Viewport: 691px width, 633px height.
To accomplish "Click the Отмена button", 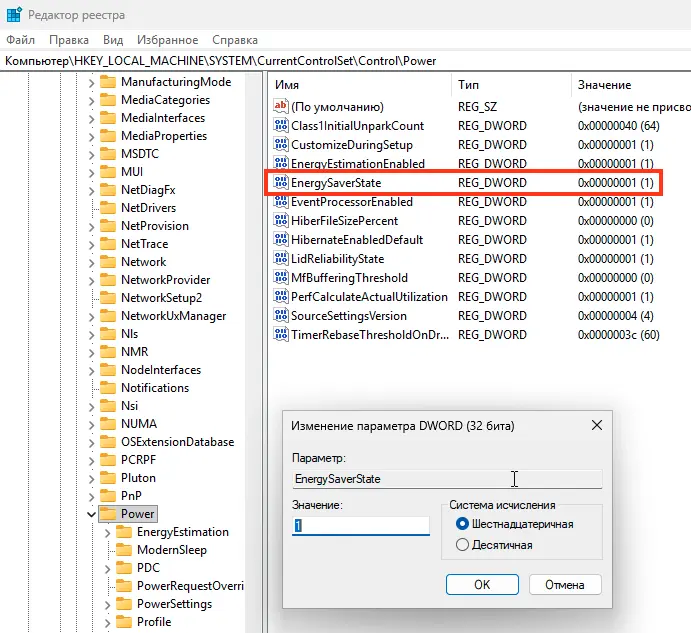I will [564, 584].
